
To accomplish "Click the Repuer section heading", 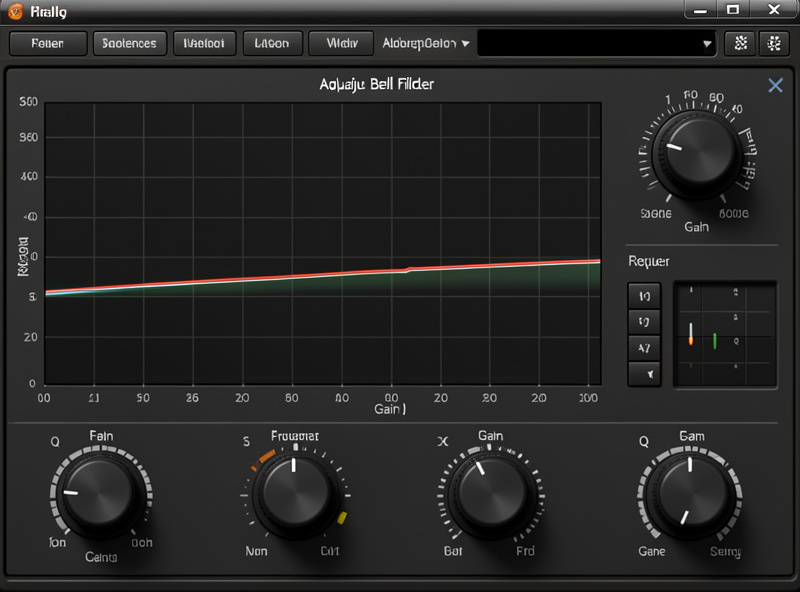I will pyautogui.click(x=648, y=261).
